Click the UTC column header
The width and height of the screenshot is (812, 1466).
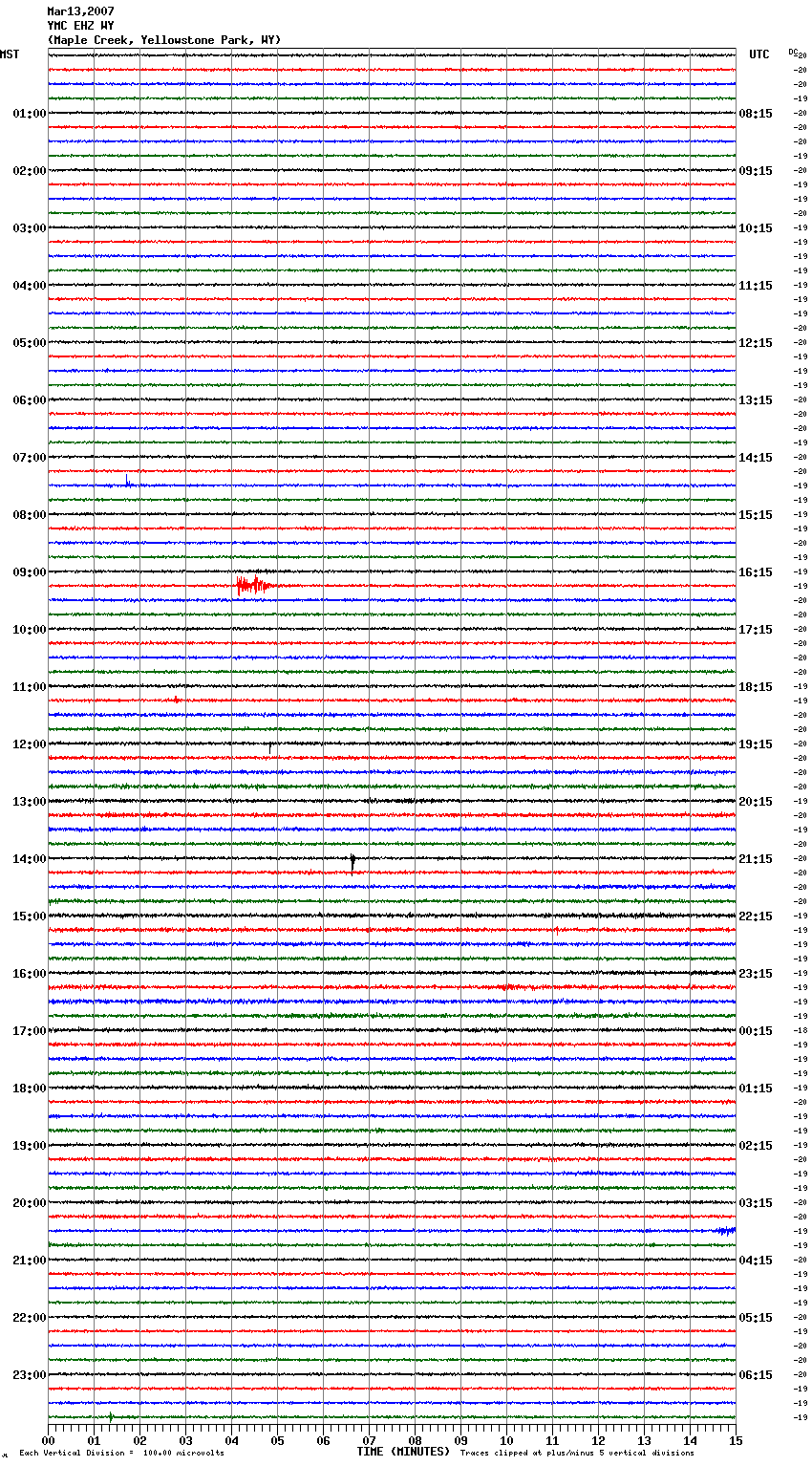(x=759, y=54)
